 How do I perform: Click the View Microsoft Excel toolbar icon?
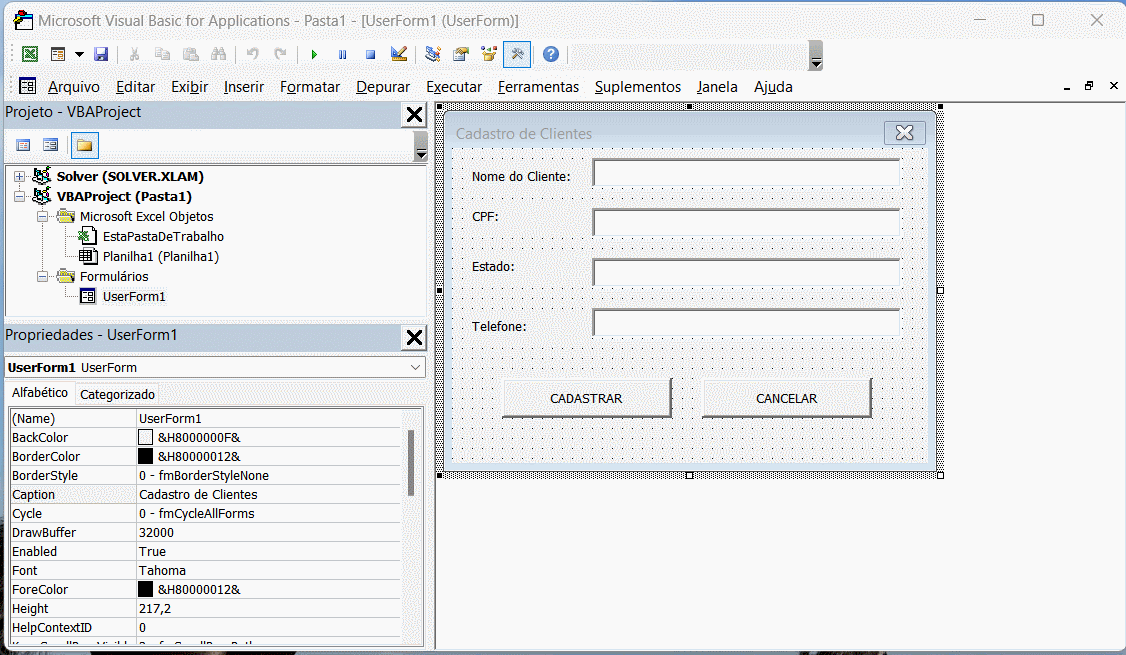pos(30,54)
